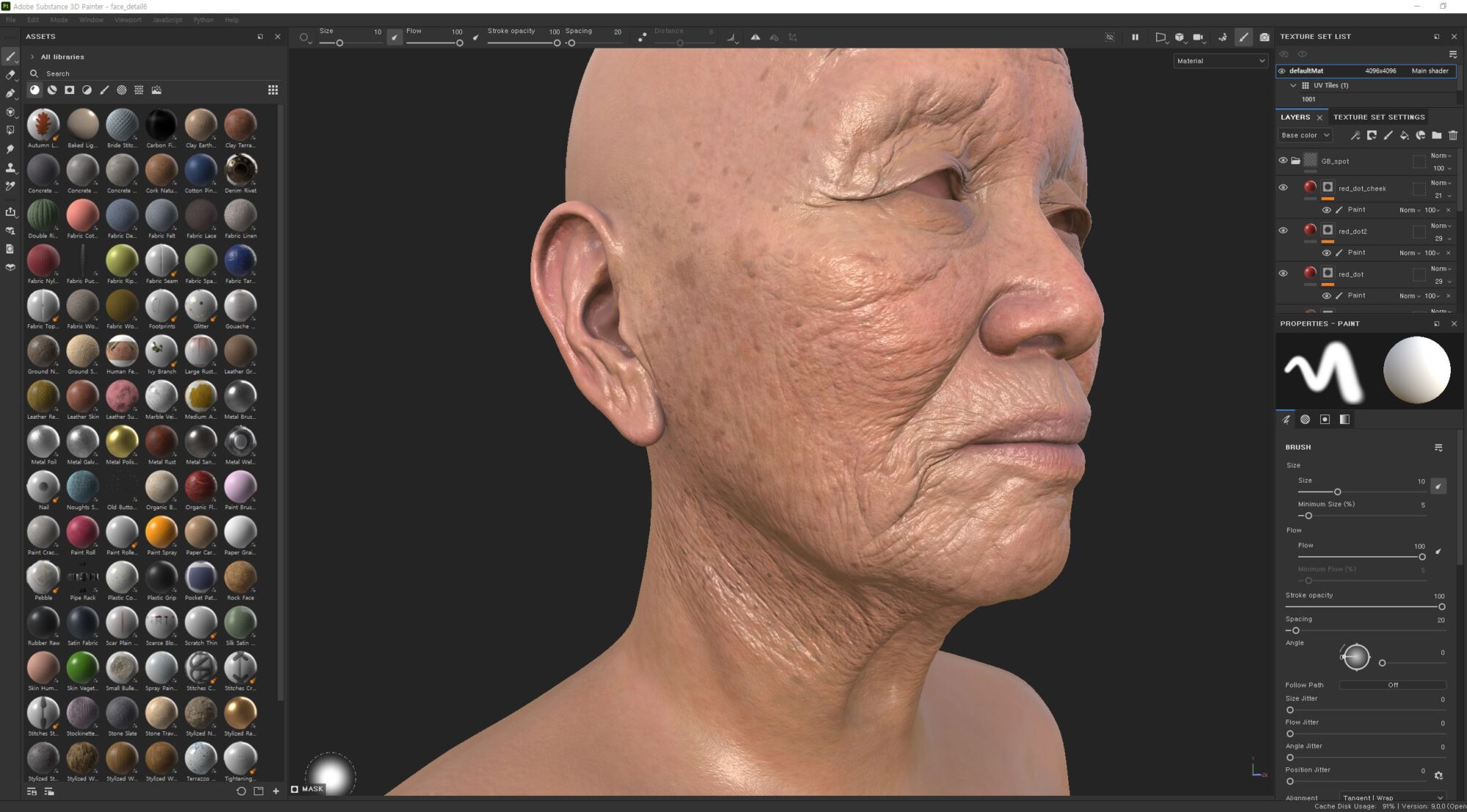
Task: Expand the All libraries tree
Action: (32, 56)
